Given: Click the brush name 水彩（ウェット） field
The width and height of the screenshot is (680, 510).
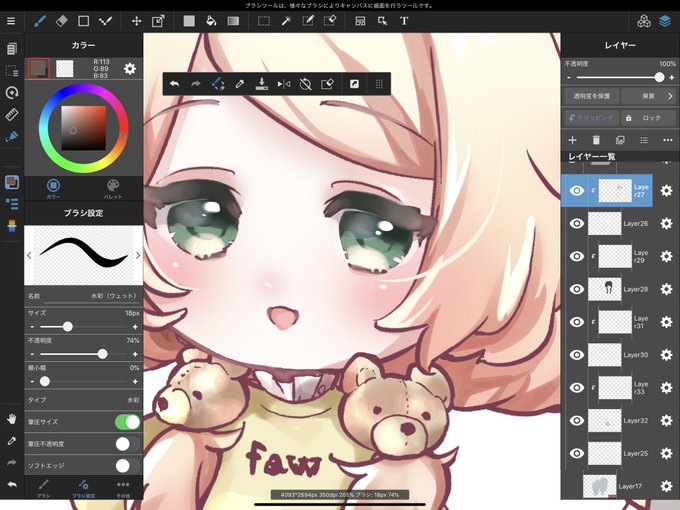Looking at the screenshot, I should [83, 296].
